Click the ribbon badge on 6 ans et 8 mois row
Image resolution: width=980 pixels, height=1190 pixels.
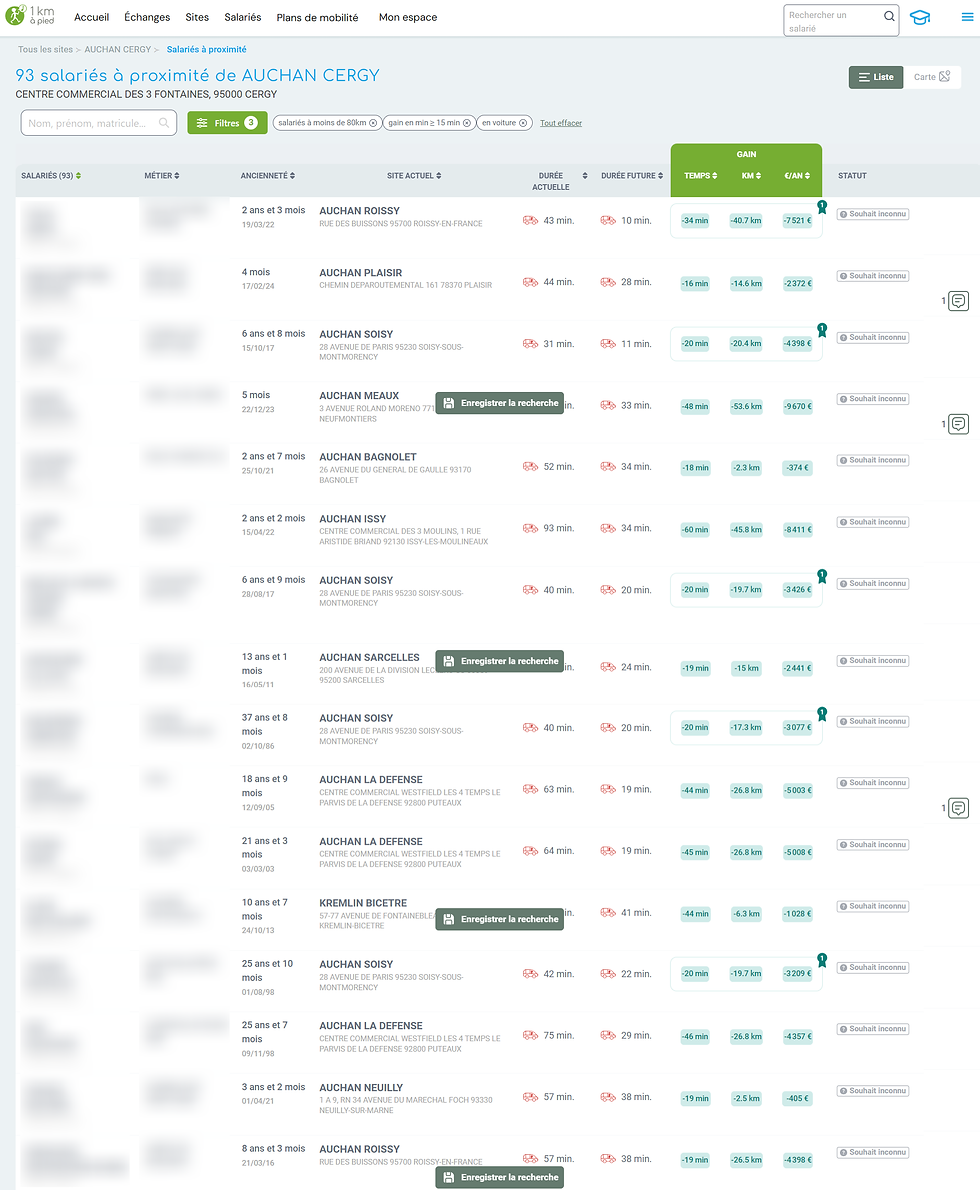(x=822, y=330)
